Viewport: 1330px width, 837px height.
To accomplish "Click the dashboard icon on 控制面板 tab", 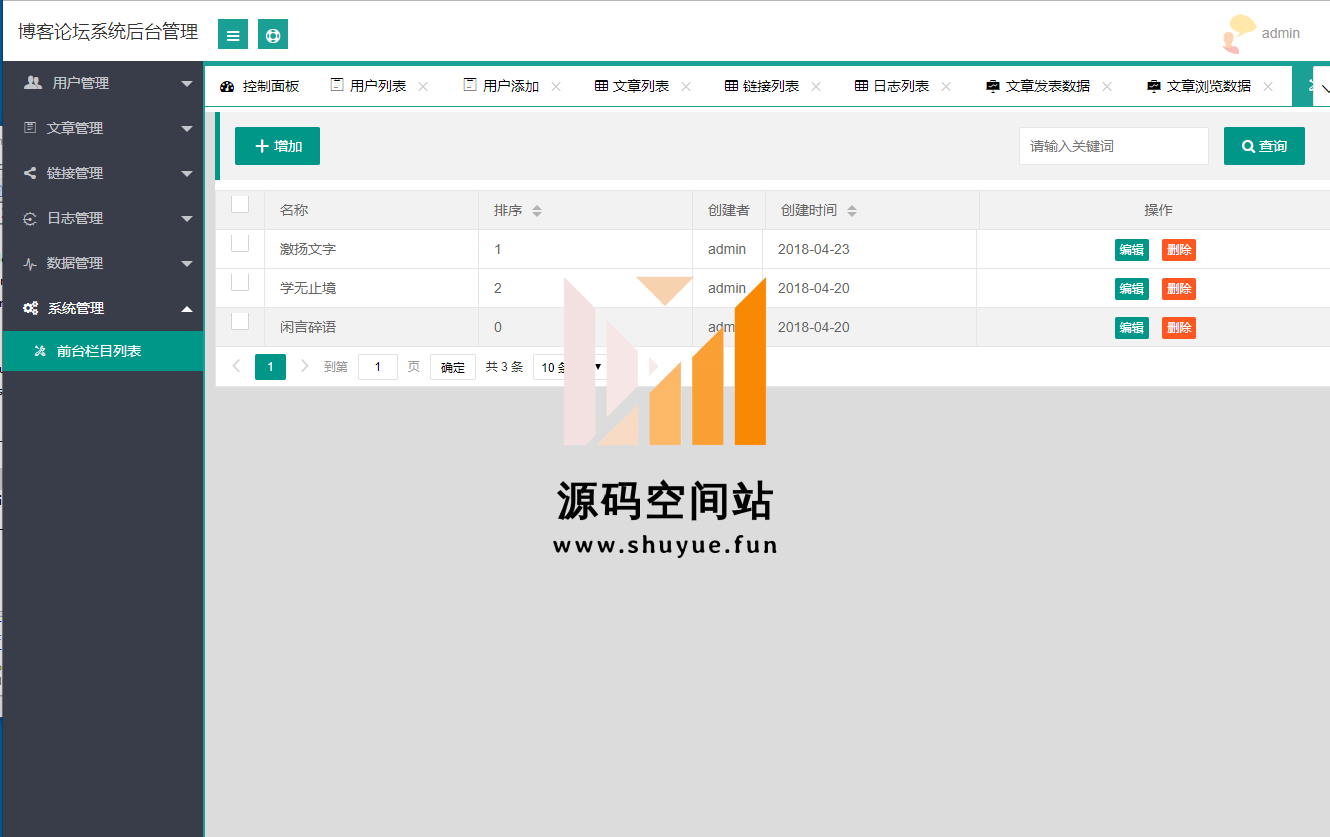I will point(227,86).
